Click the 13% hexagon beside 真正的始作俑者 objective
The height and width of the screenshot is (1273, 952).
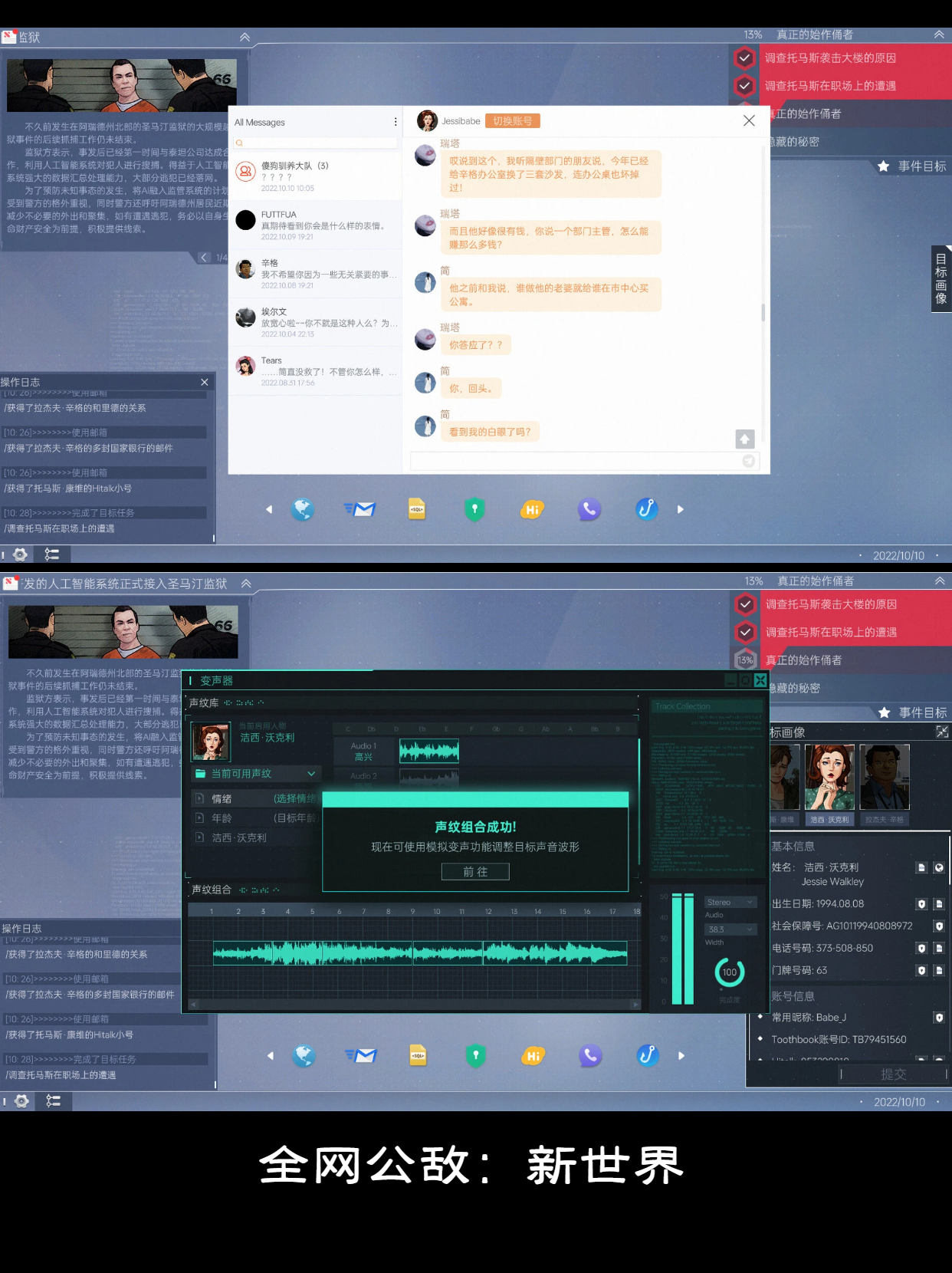click(x=745, y=660)
